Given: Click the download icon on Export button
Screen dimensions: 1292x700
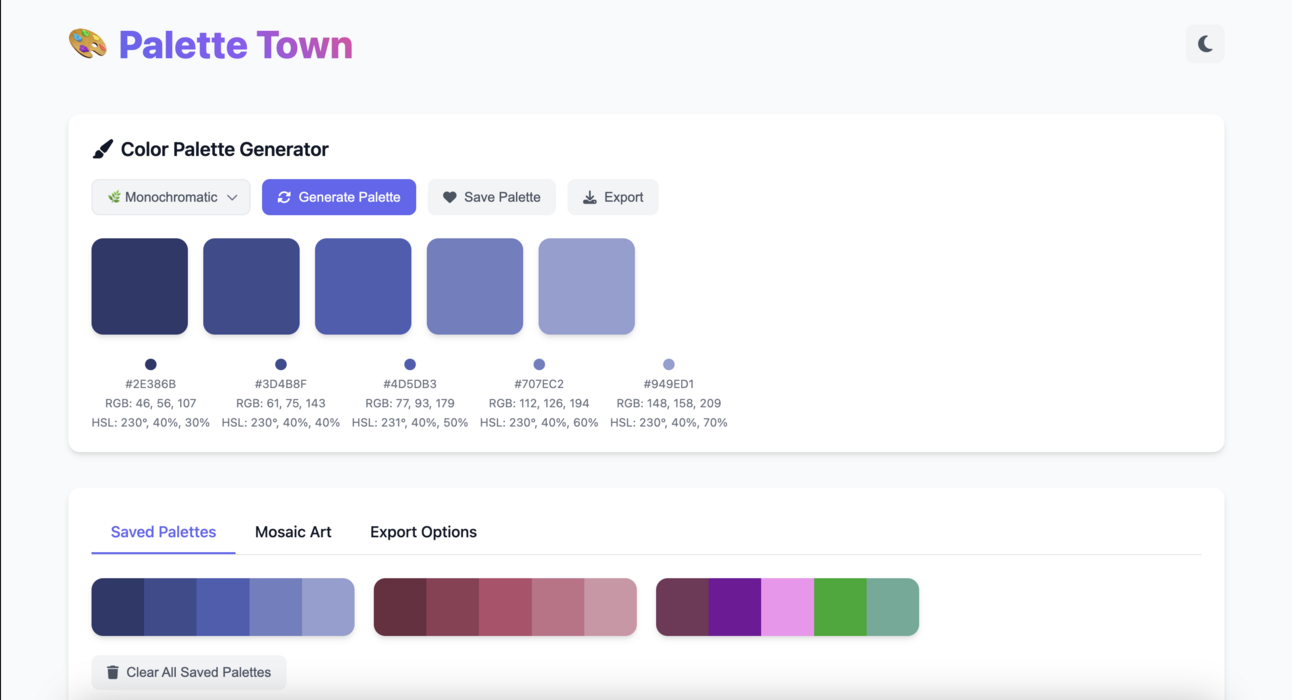Looking at the screenshot, I should click(x=589, y=197).
